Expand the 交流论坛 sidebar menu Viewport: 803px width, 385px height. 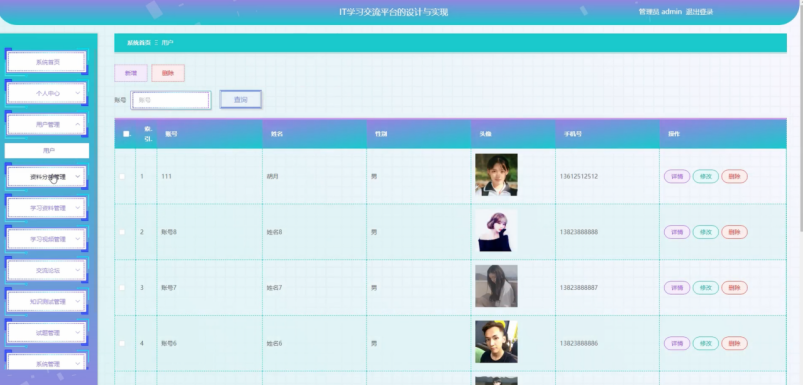coord(47,270)
